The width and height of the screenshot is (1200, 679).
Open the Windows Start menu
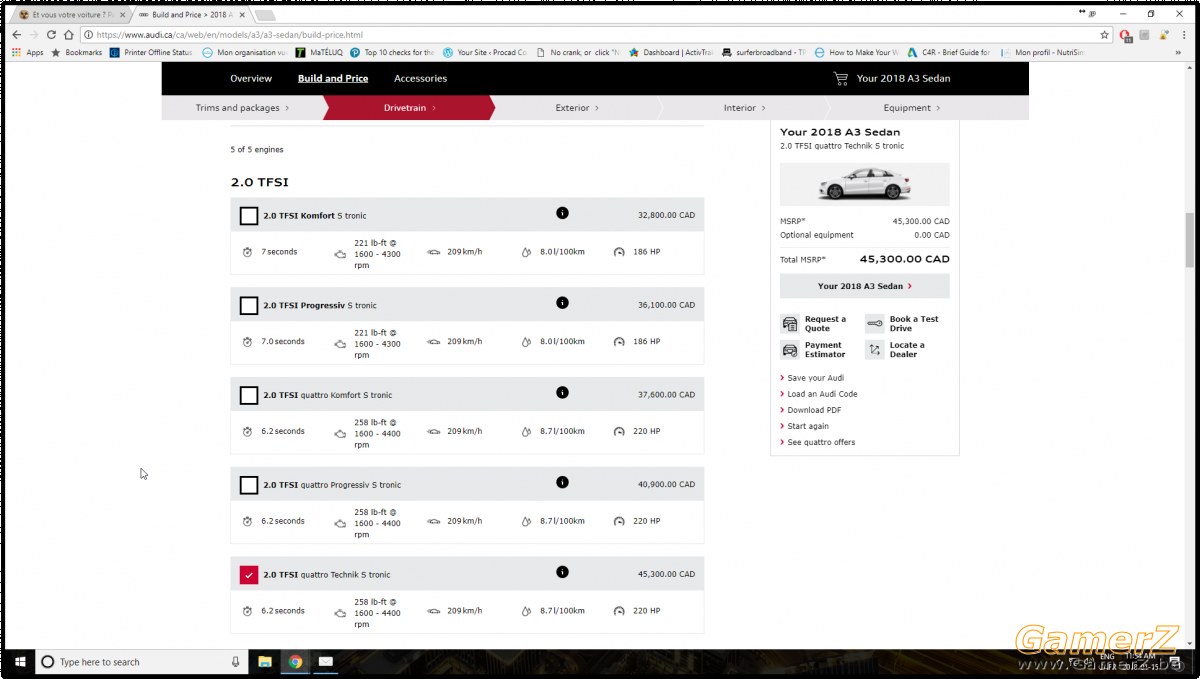click(19, 662)
